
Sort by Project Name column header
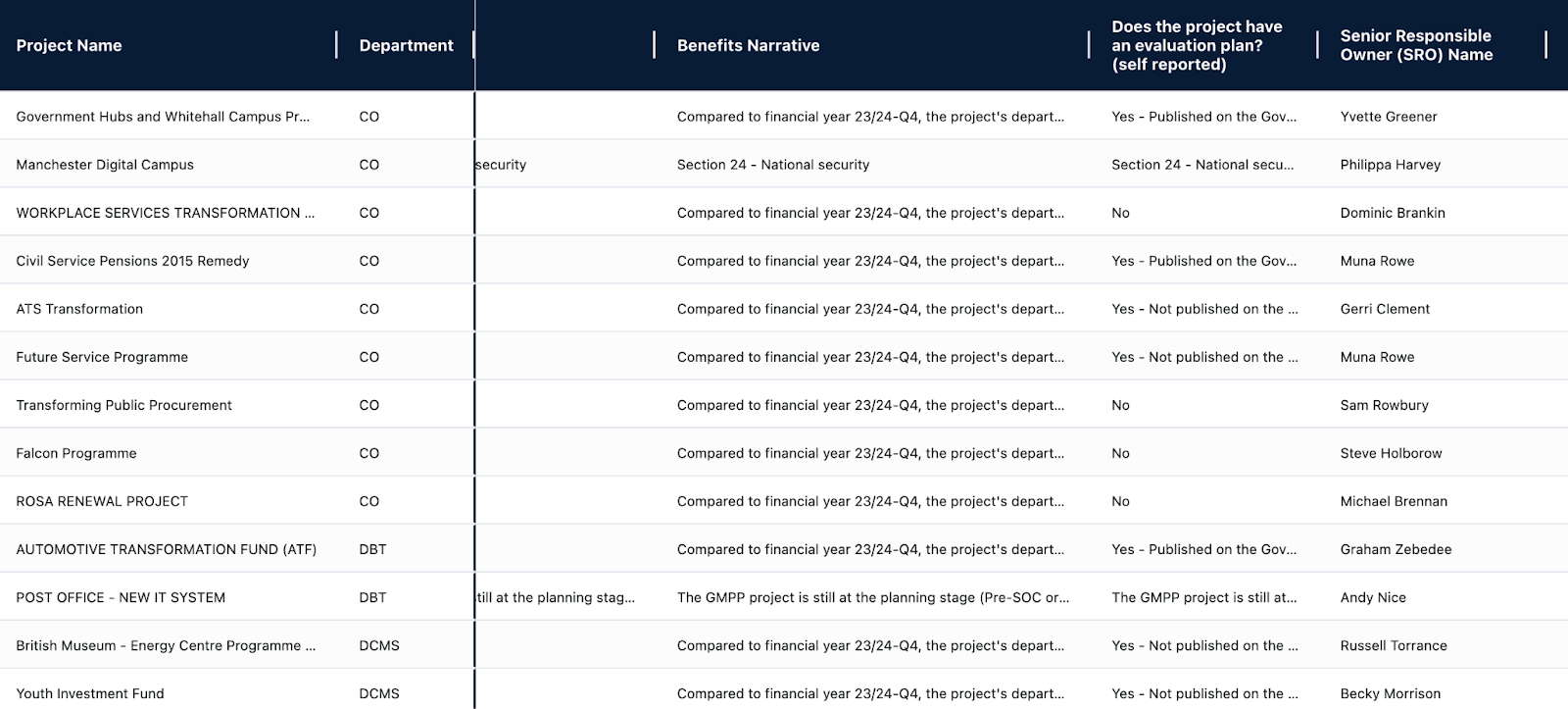pos(69,45)
